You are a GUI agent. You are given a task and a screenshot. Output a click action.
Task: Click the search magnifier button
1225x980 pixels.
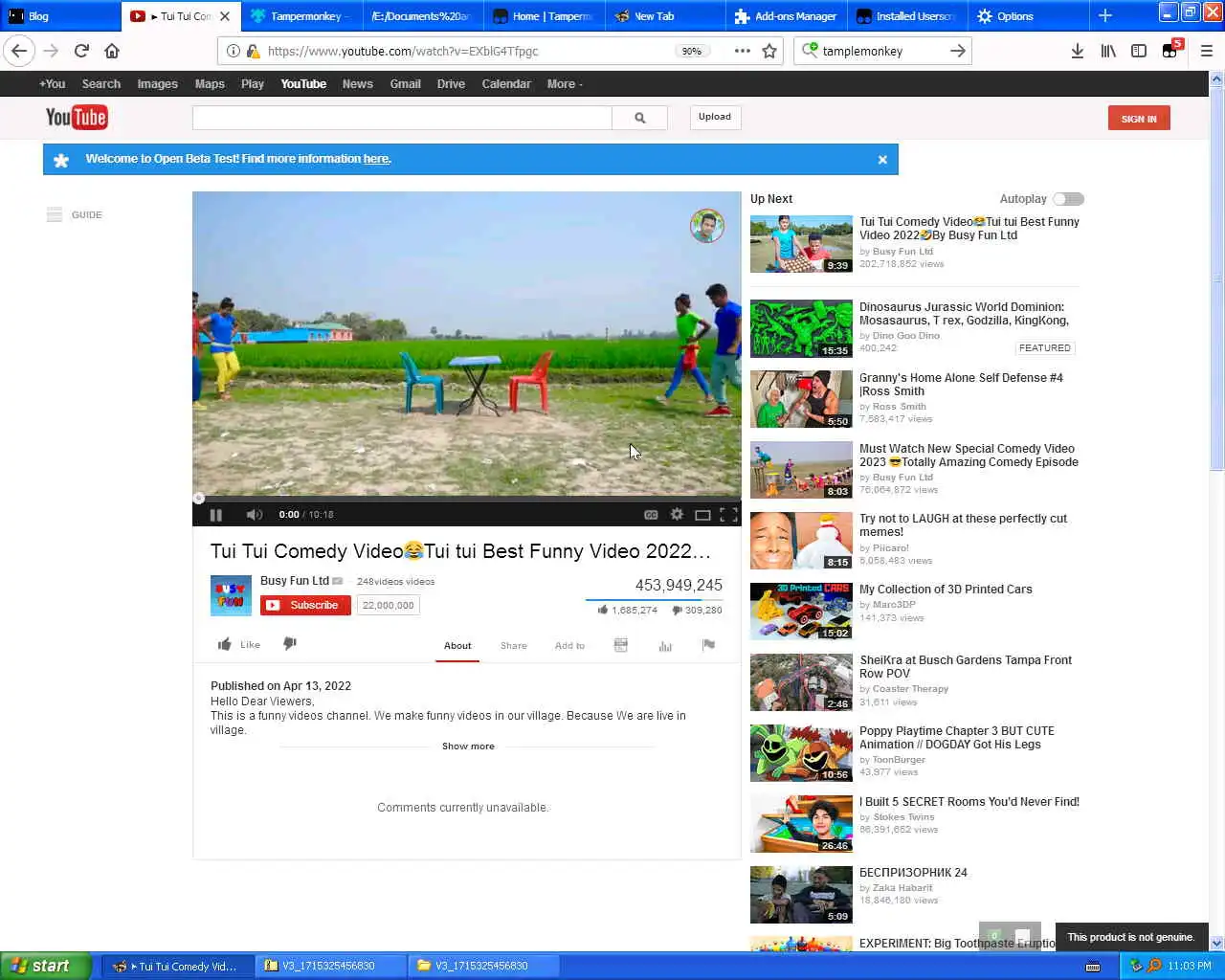coord(639,118)
